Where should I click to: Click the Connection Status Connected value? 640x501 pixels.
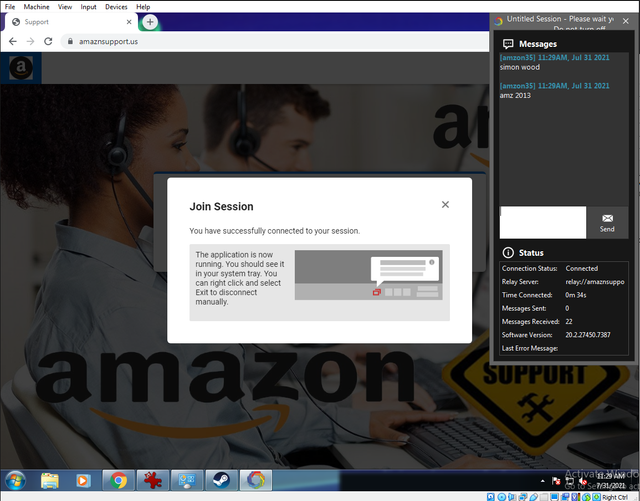click(582, 268)
